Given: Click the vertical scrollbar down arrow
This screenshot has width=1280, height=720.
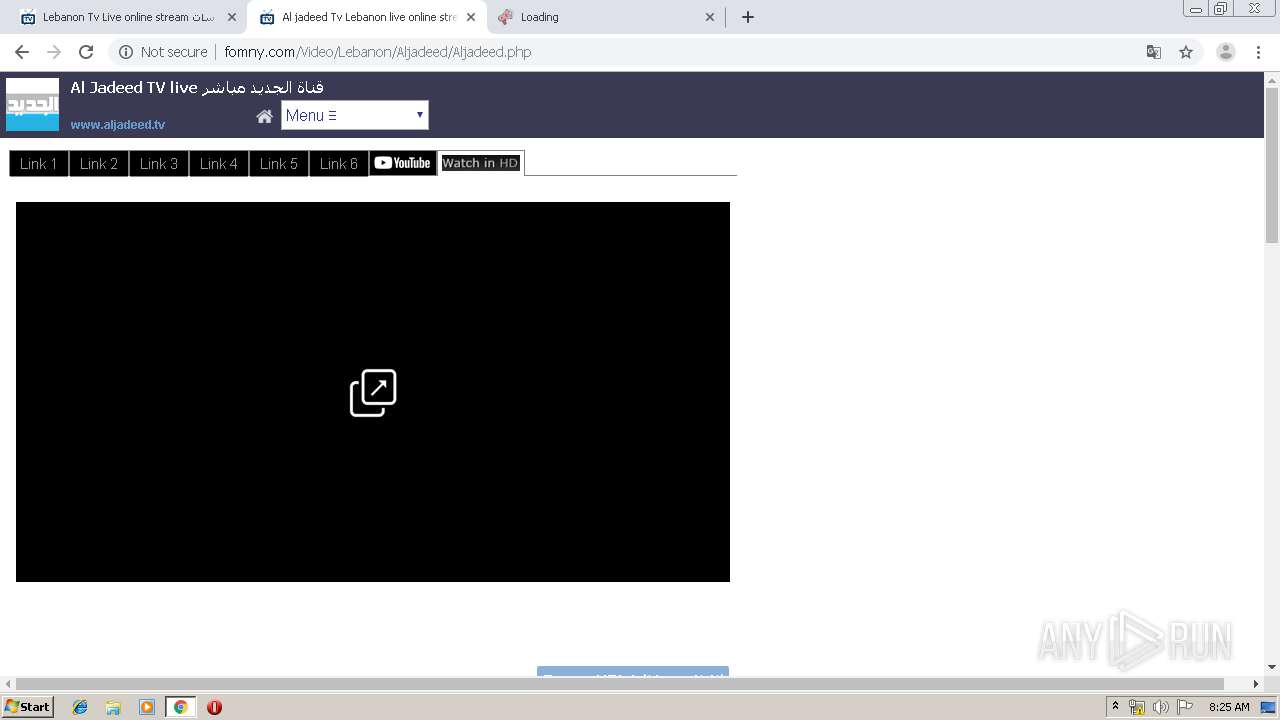Looking at the screenshot, I should 1272,667.
